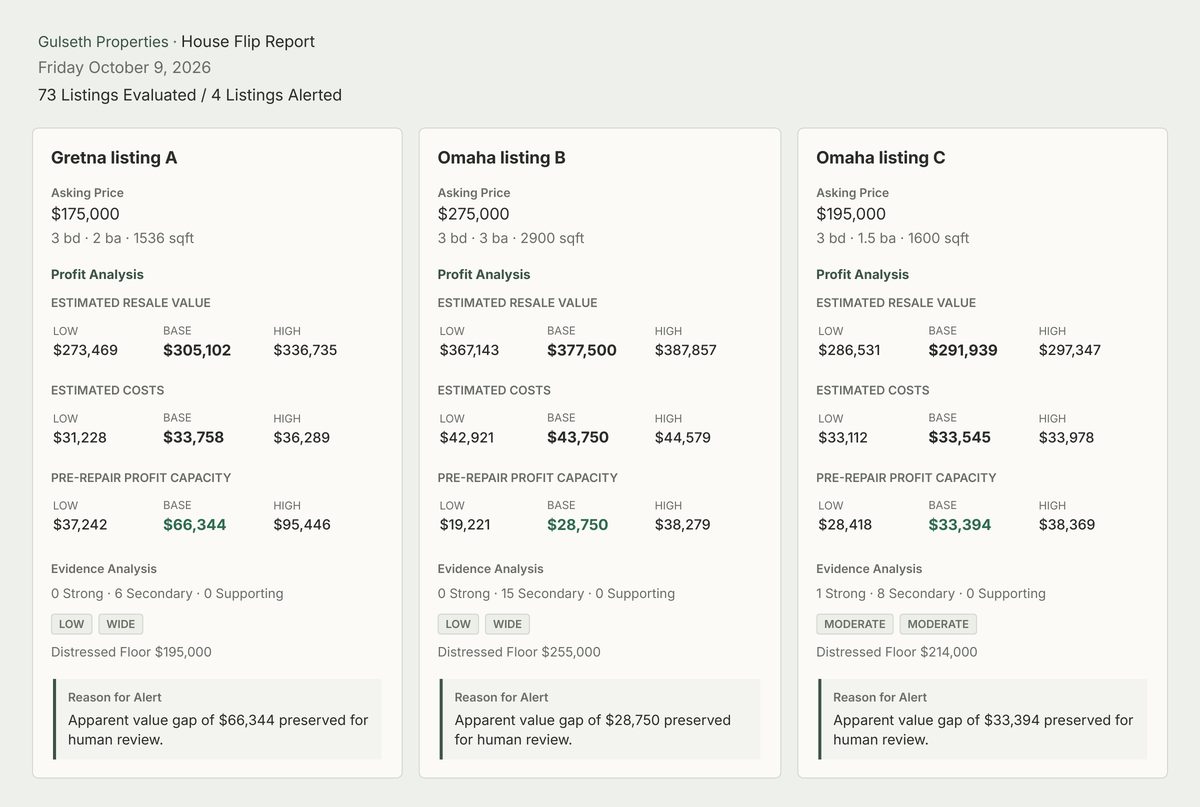Open the Gretna listing A heading

pyautogui.click(x=114, y=158)
